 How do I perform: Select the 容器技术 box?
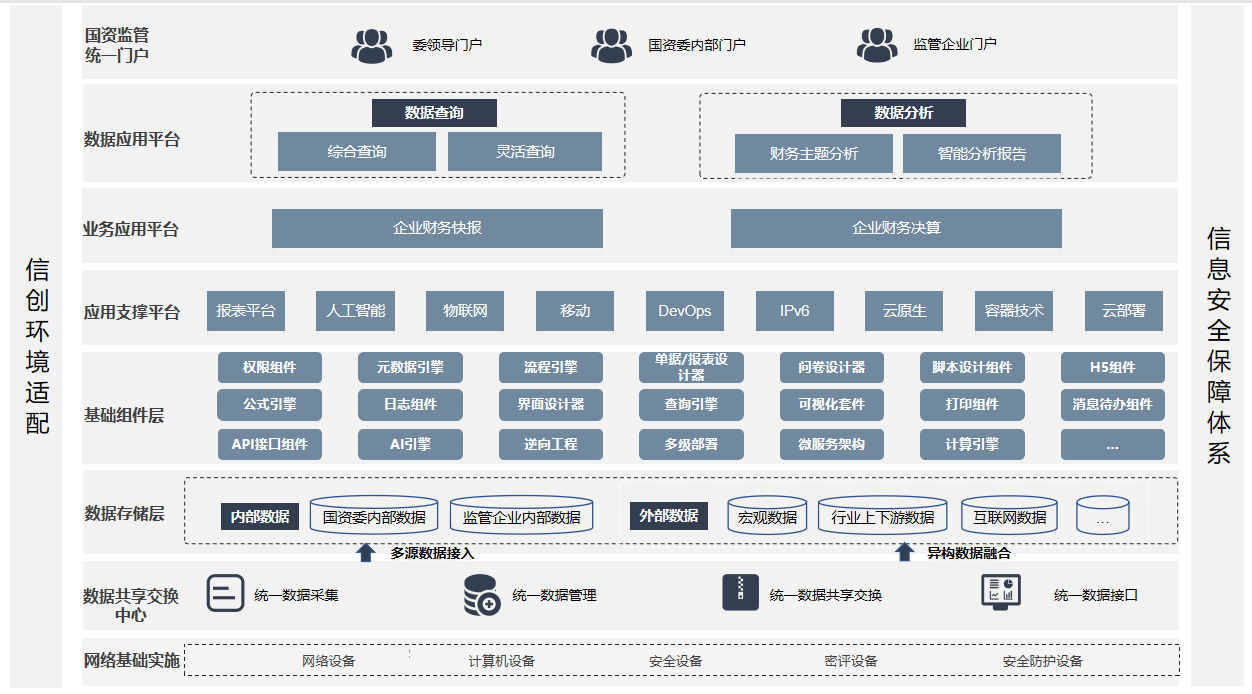[x=1014, y=311]
